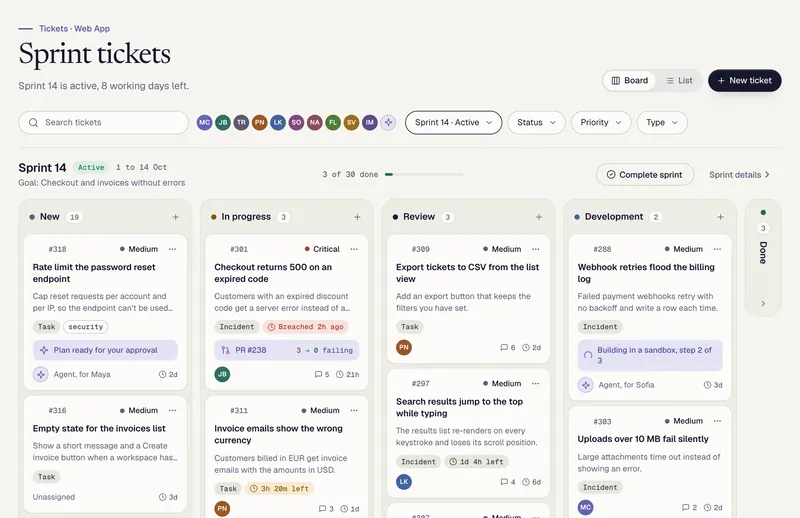Filter by PN avatar in the toolbar
Image resolution: width=800 pixels, height=518 pixels.
pos(260,122)
